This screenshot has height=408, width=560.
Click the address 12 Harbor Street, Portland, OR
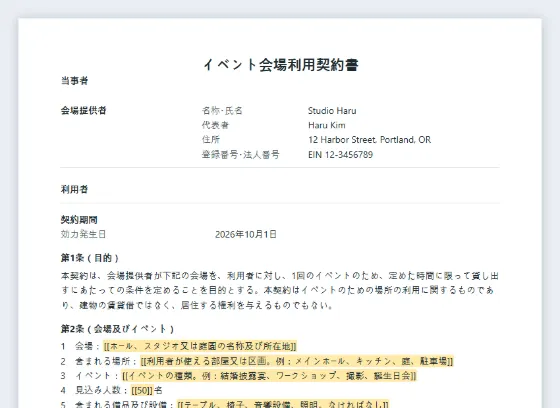[369, 140]
